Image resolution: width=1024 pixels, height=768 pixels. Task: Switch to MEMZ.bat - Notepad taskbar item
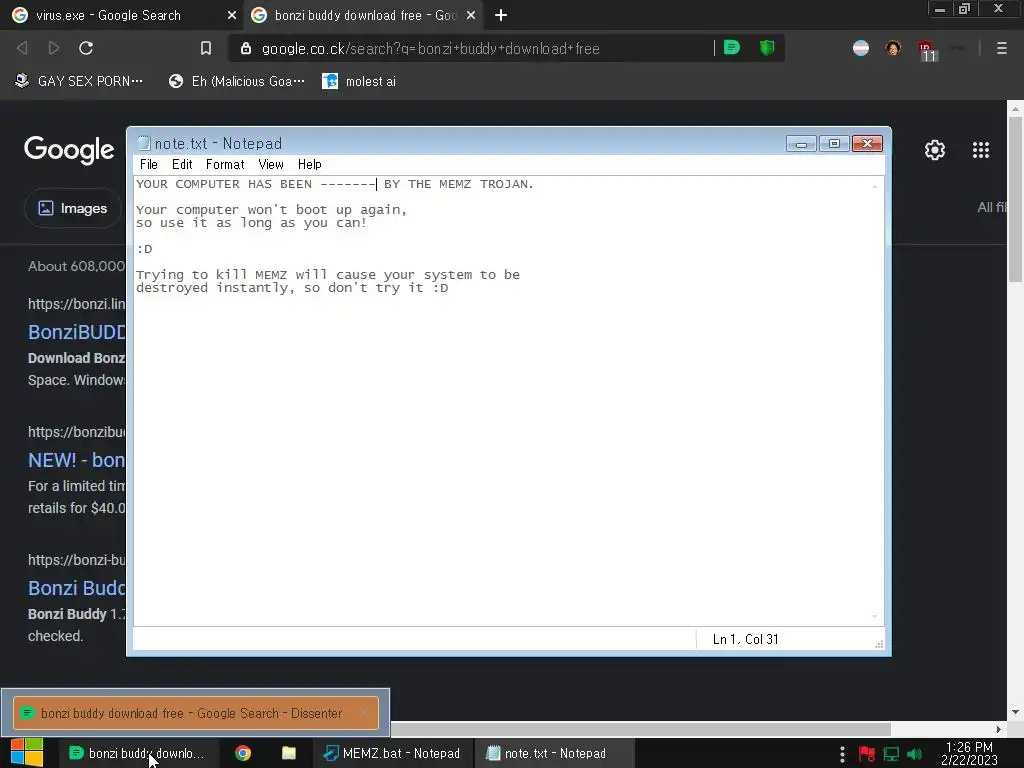point(392,753)
